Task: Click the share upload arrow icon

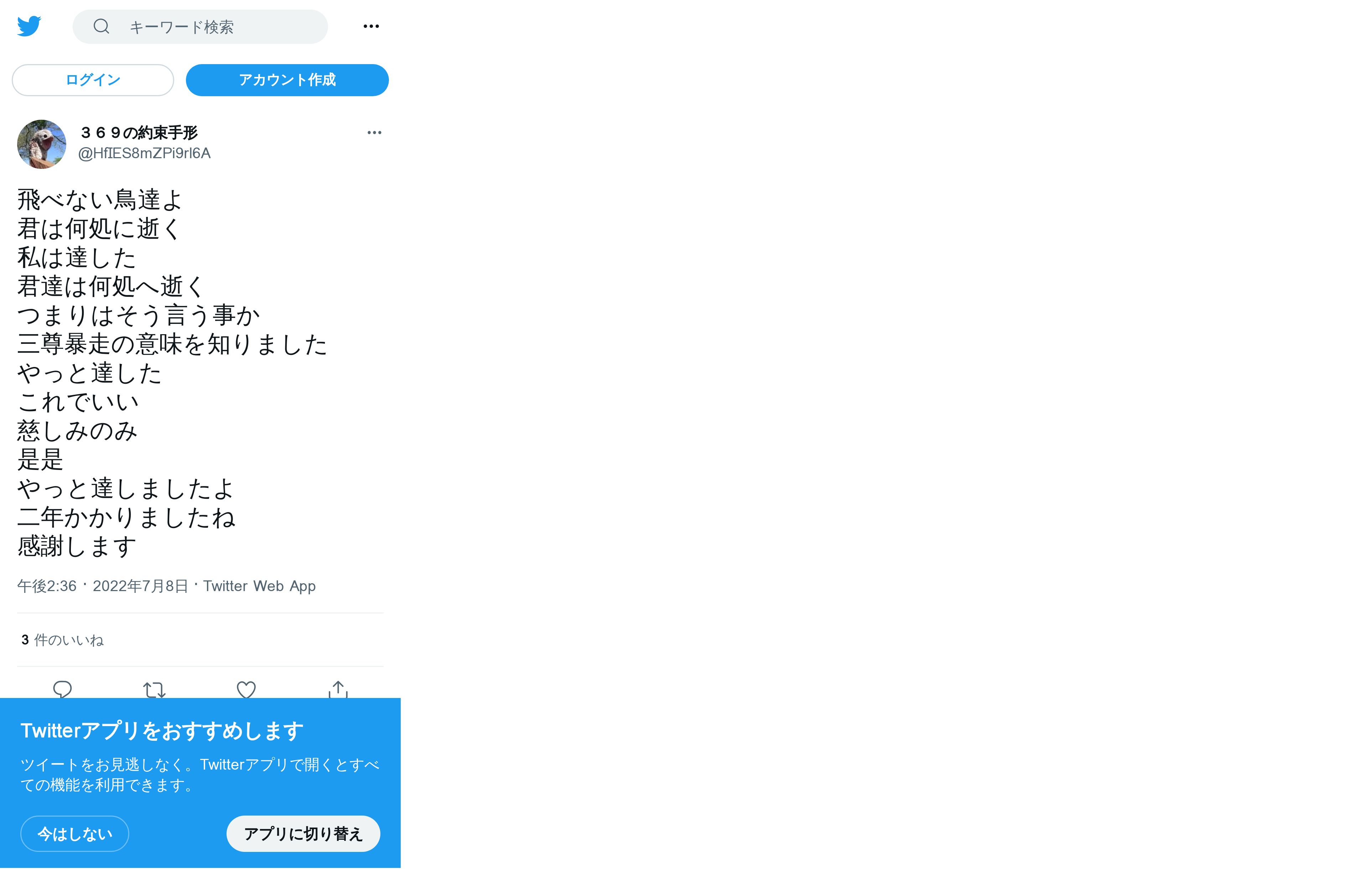Action: [338, 689]
